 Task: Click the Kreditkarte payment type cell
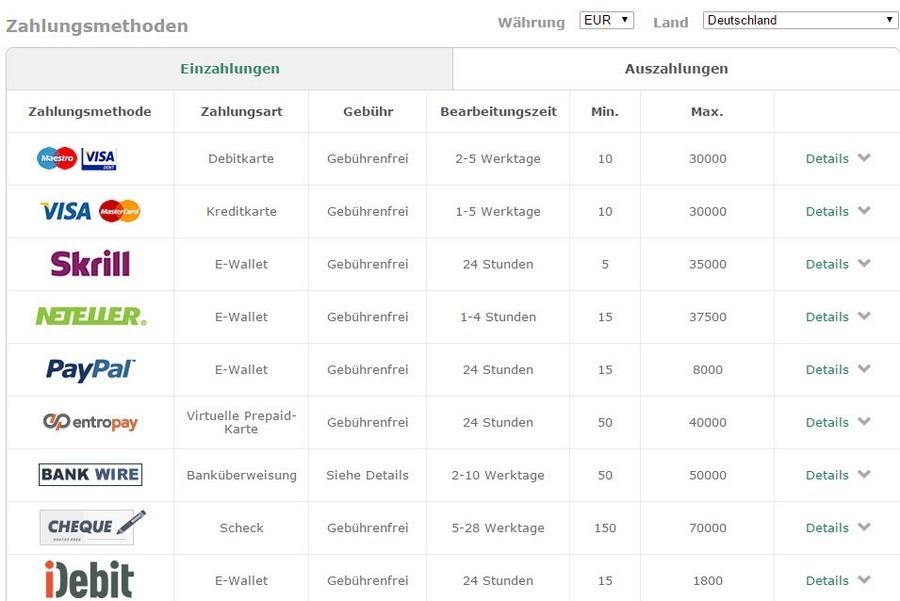coord(241,211)
